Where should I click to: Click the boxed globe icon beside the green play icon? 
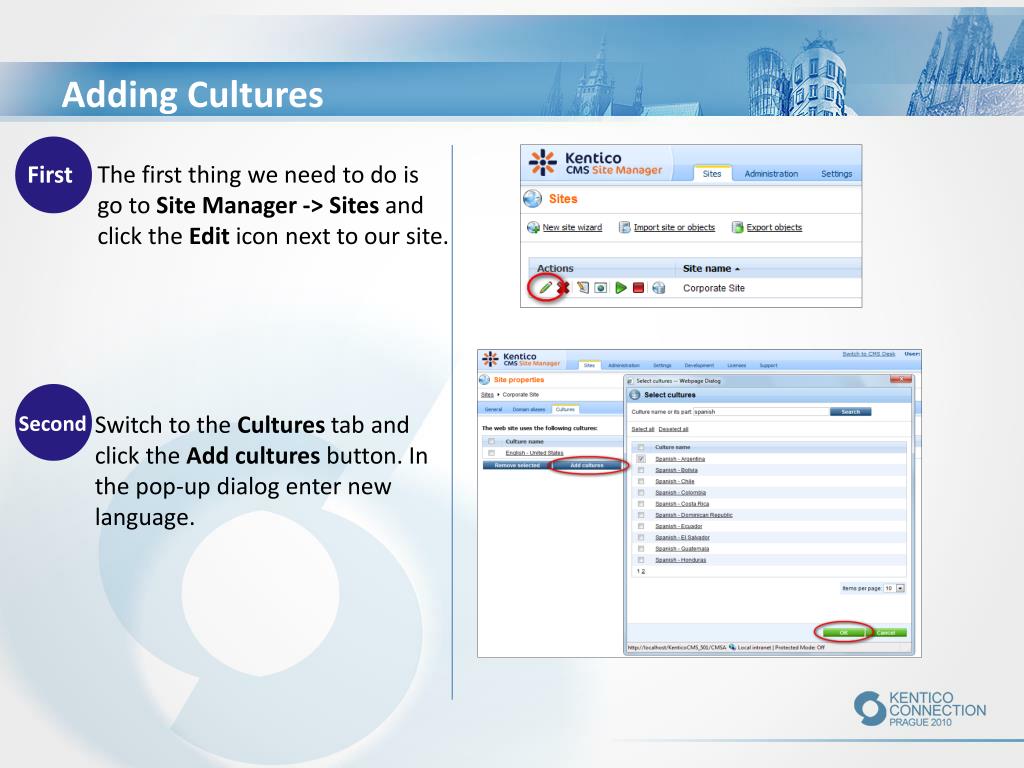(x=601, y=287)
